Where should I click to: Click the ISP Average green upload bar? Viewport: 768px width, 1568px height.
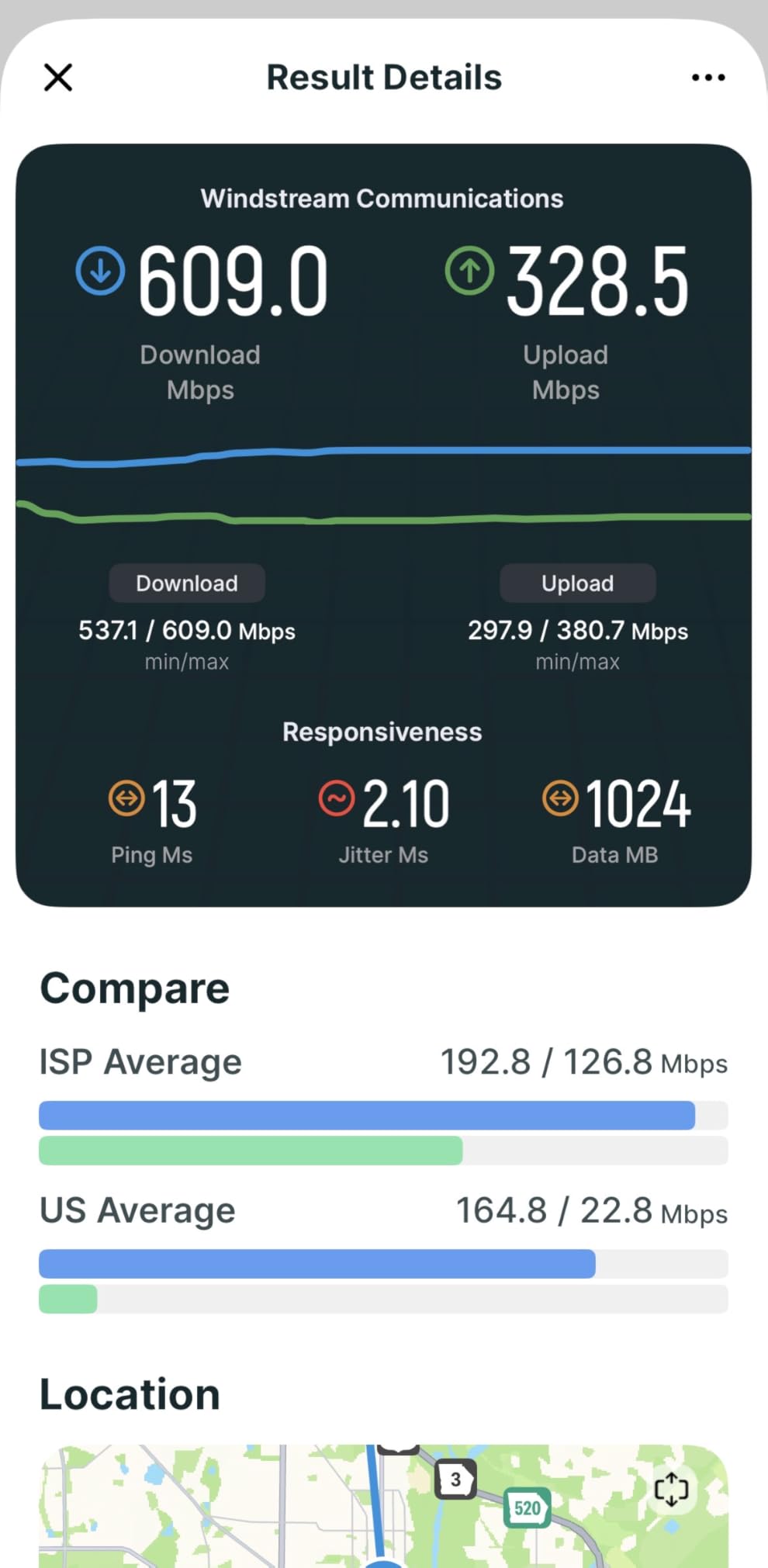(x=251, y=1151)
